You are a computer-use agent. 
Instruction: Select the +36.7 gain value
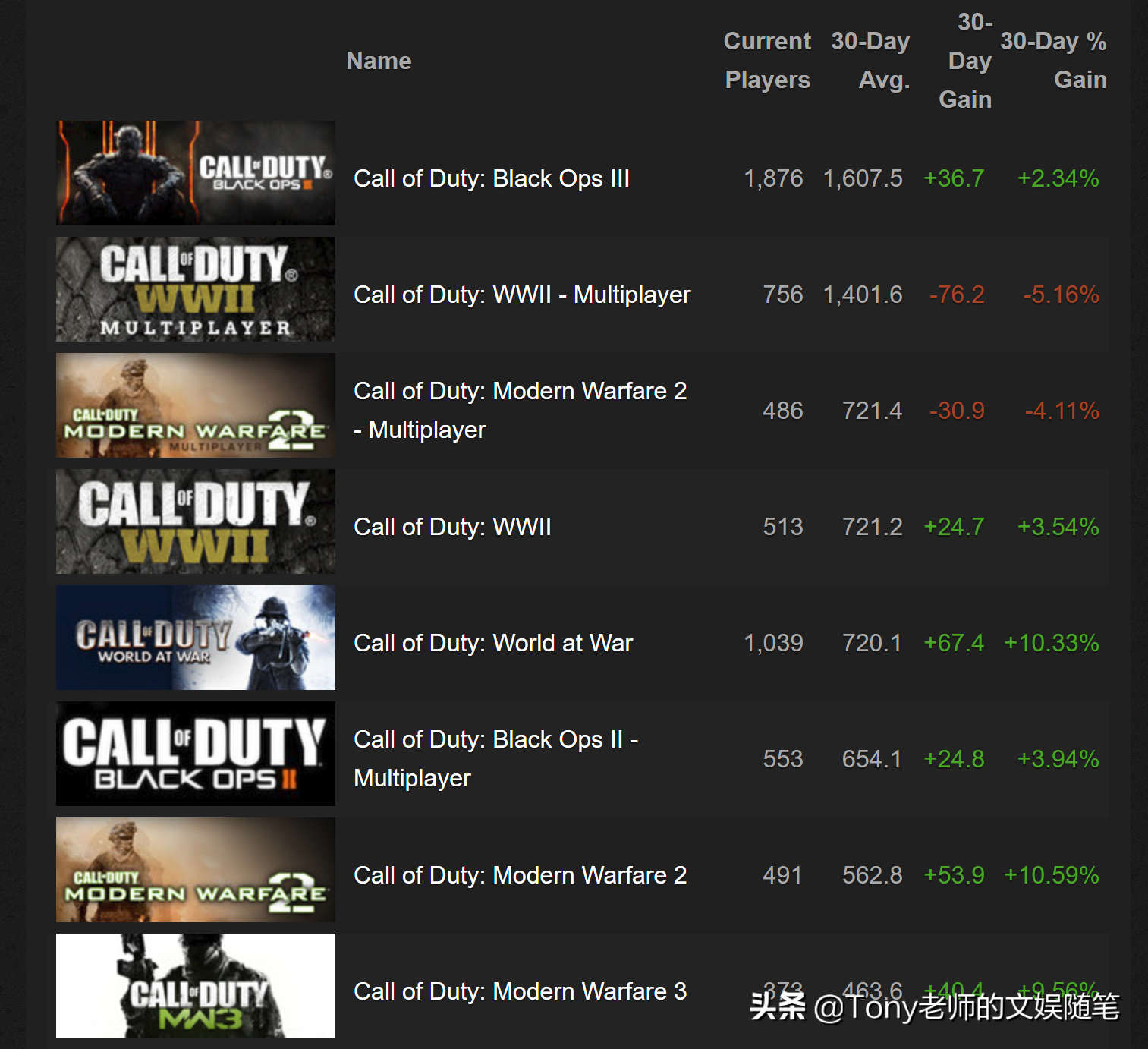click(954, 178)
